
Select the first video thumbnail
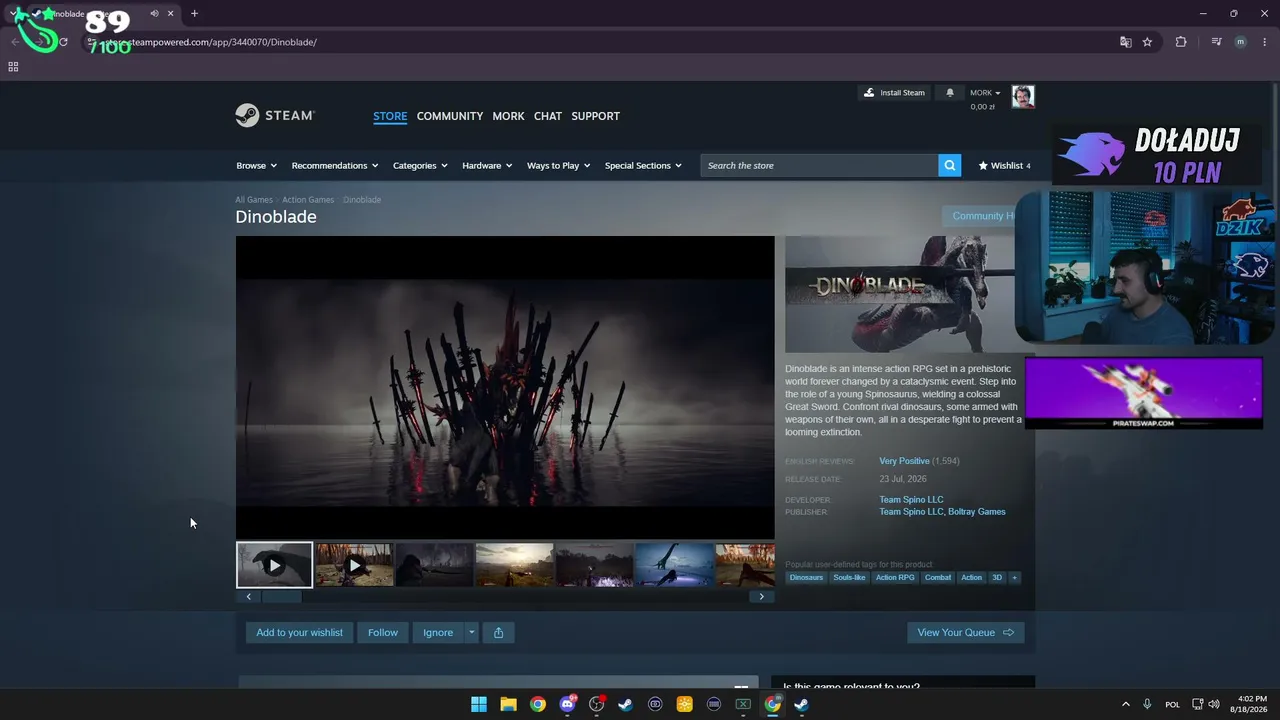point(274,565)
